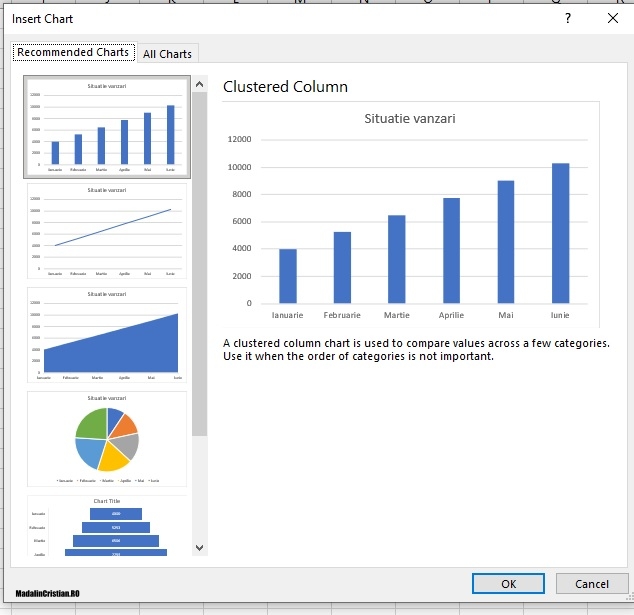Screen dimensions: 634x615
Task: Select the Pie chart recommendation thumbnail
Action: coord(107,438)
